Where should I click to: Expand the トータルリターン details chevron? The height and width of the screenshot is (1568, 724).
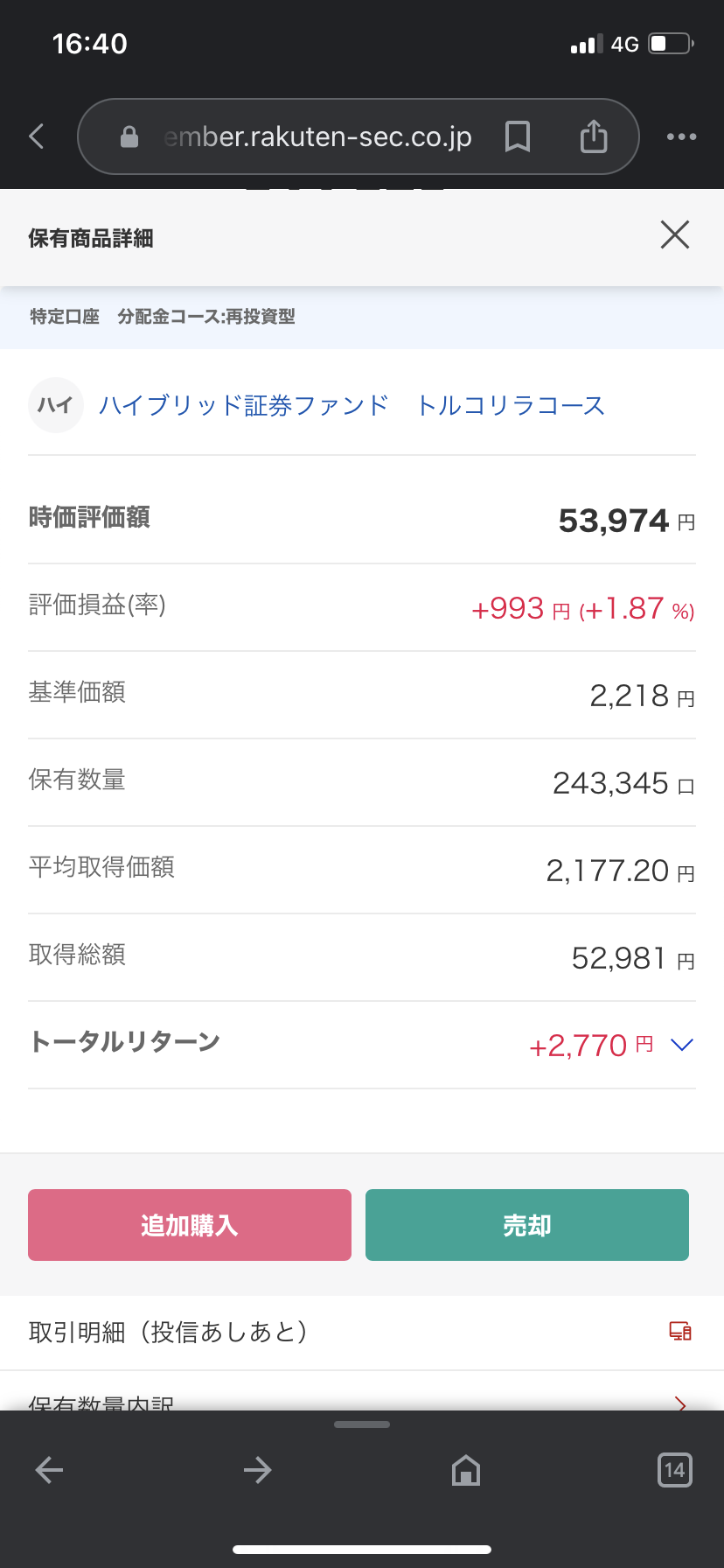(x=681, y=1045)
